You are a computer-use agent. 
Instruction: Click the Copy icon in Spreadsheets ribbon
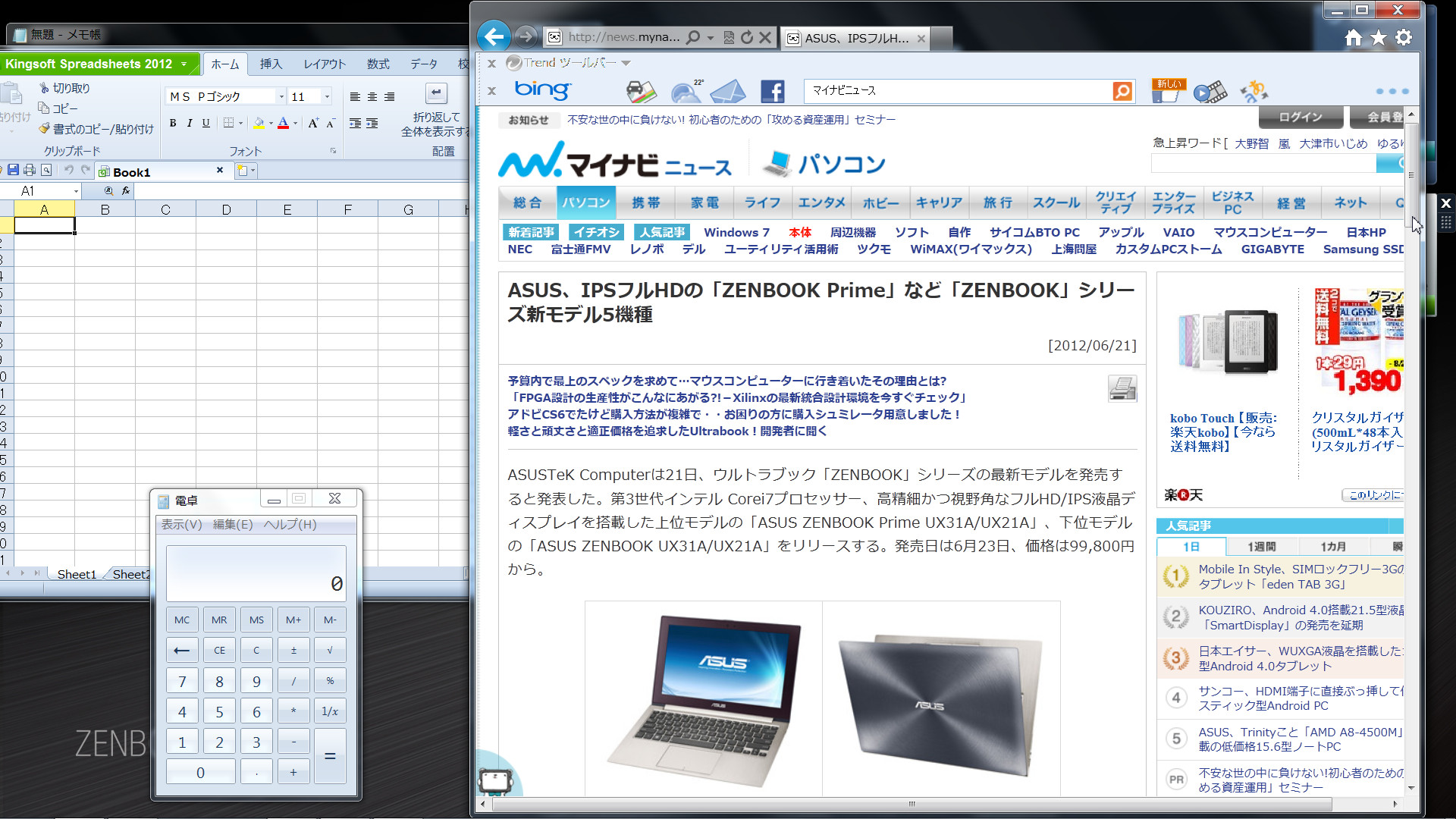[44, 108]
